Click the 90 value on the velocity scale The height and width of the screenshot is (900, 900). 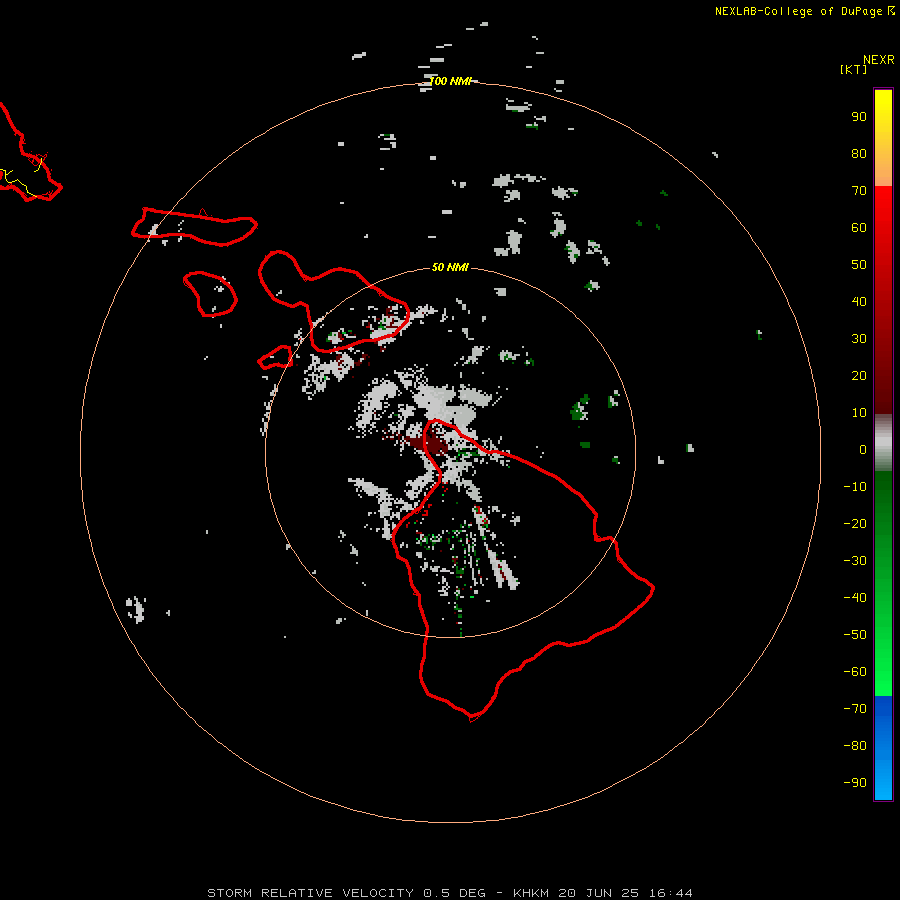pos(859,117)
